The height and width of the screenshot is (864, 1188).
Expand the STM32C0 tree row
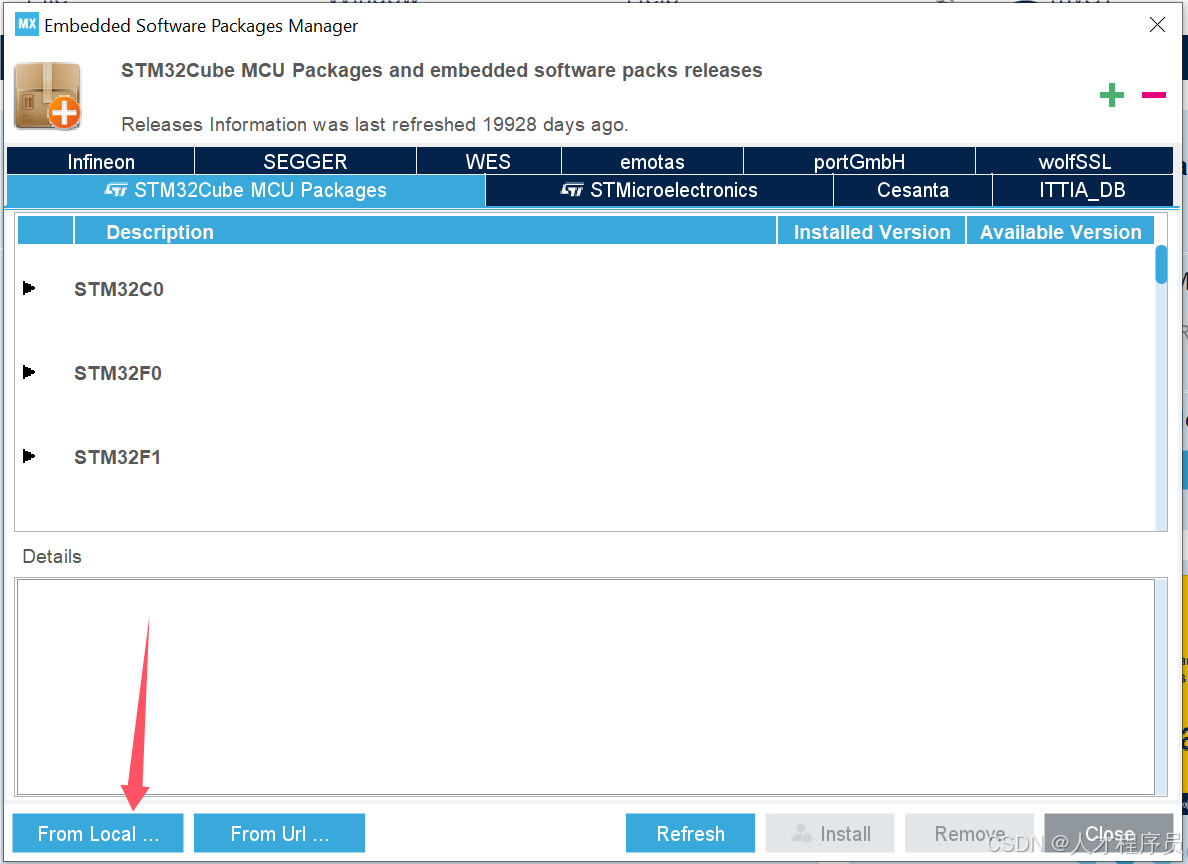pyautogui.click(x=29, y=288)
